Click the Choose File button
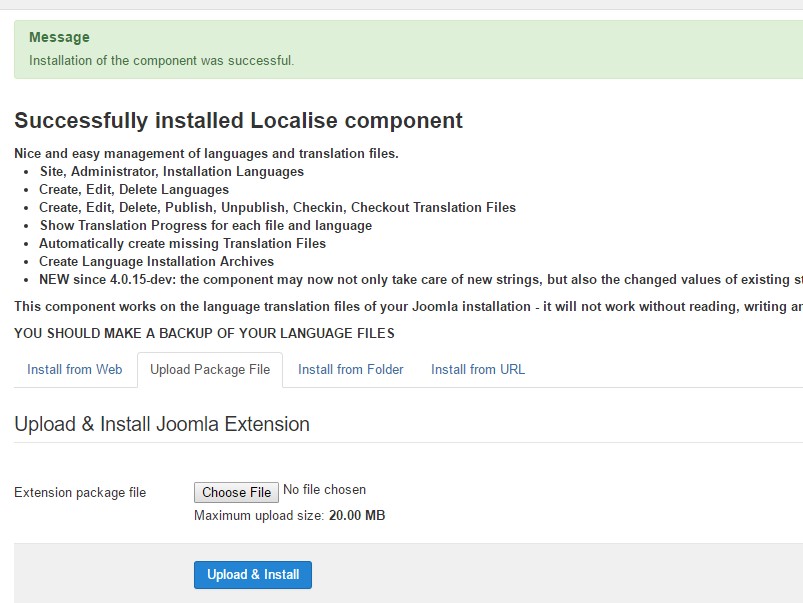The height and width of the screenshot is (603, 803). pos(236,492)
